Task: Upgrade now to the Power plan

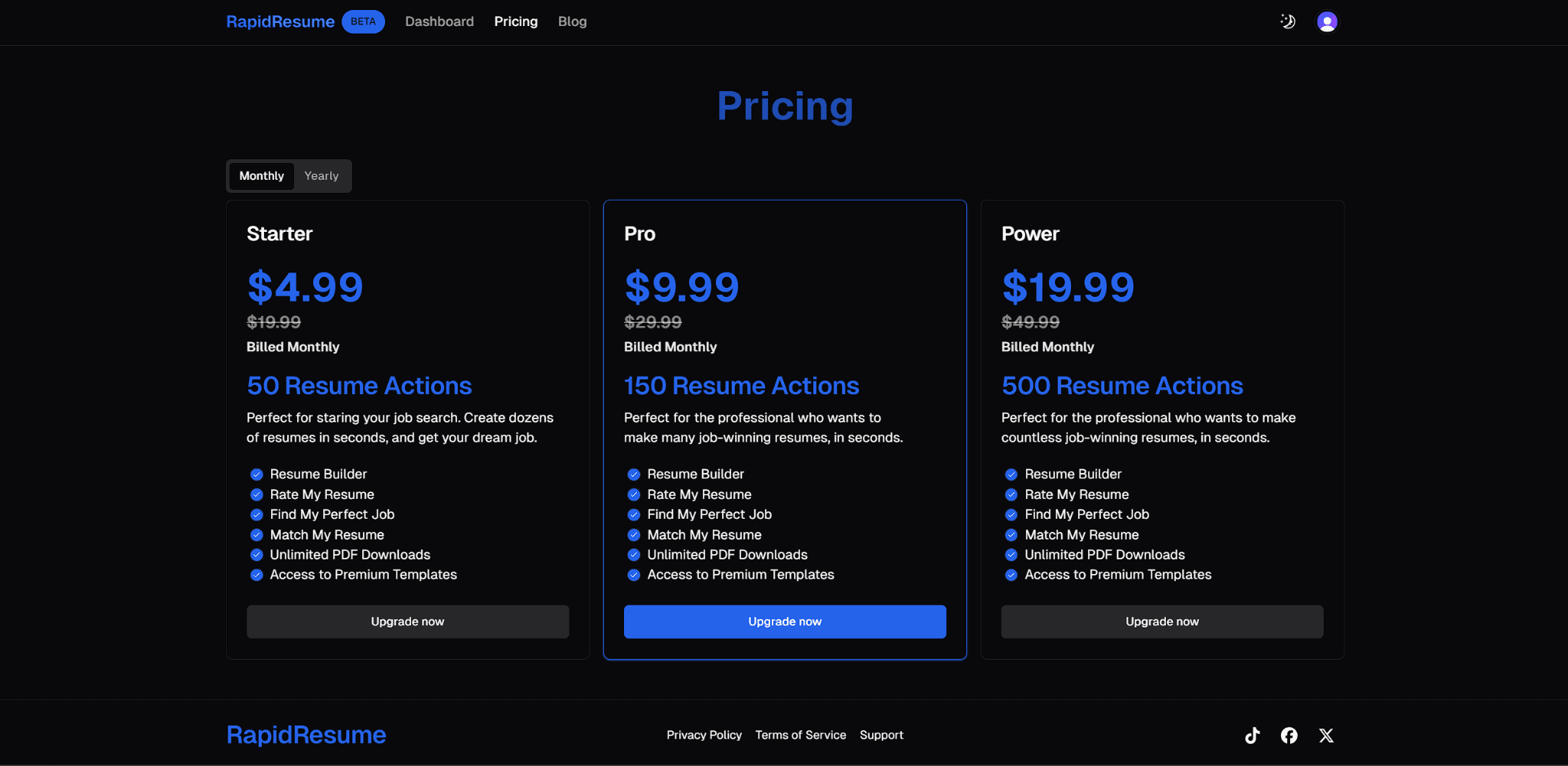Action: pos(1161,621)
